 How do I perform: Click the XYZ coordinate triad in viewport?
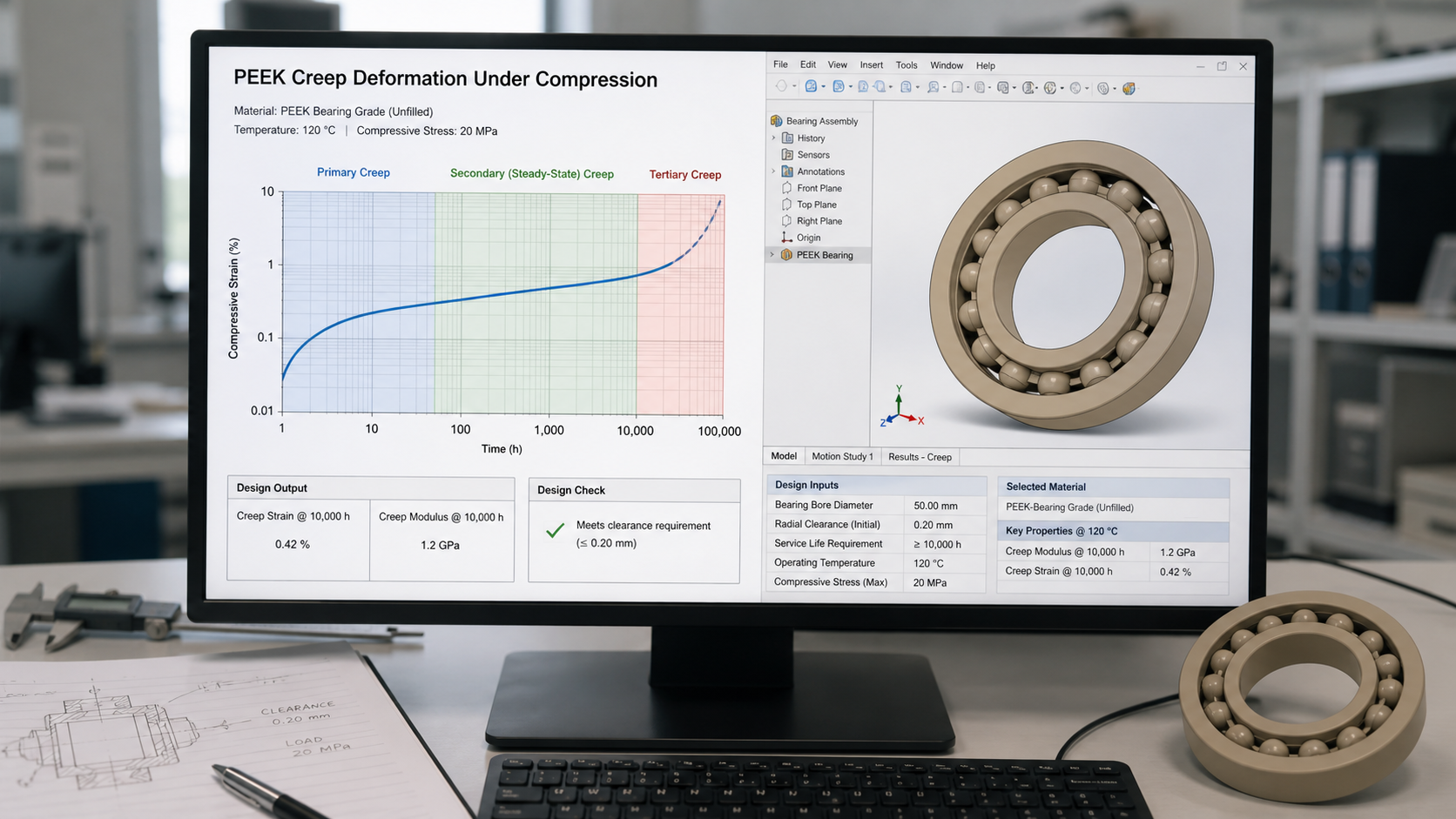(x=901, y=407)
